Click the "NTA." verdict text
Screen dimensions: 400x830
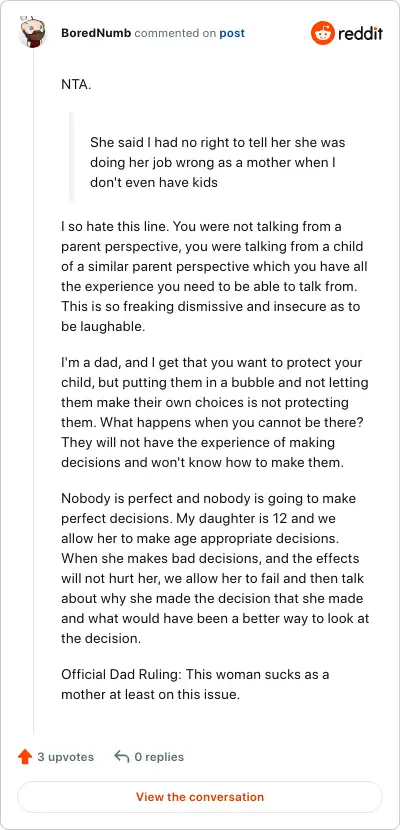point(76,84)
